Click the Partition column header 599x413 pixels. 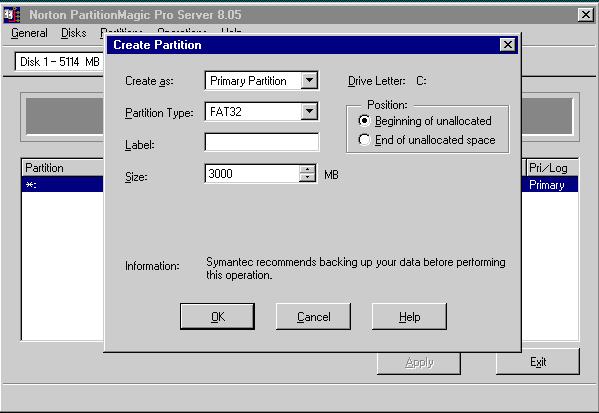tap(62, 168)
